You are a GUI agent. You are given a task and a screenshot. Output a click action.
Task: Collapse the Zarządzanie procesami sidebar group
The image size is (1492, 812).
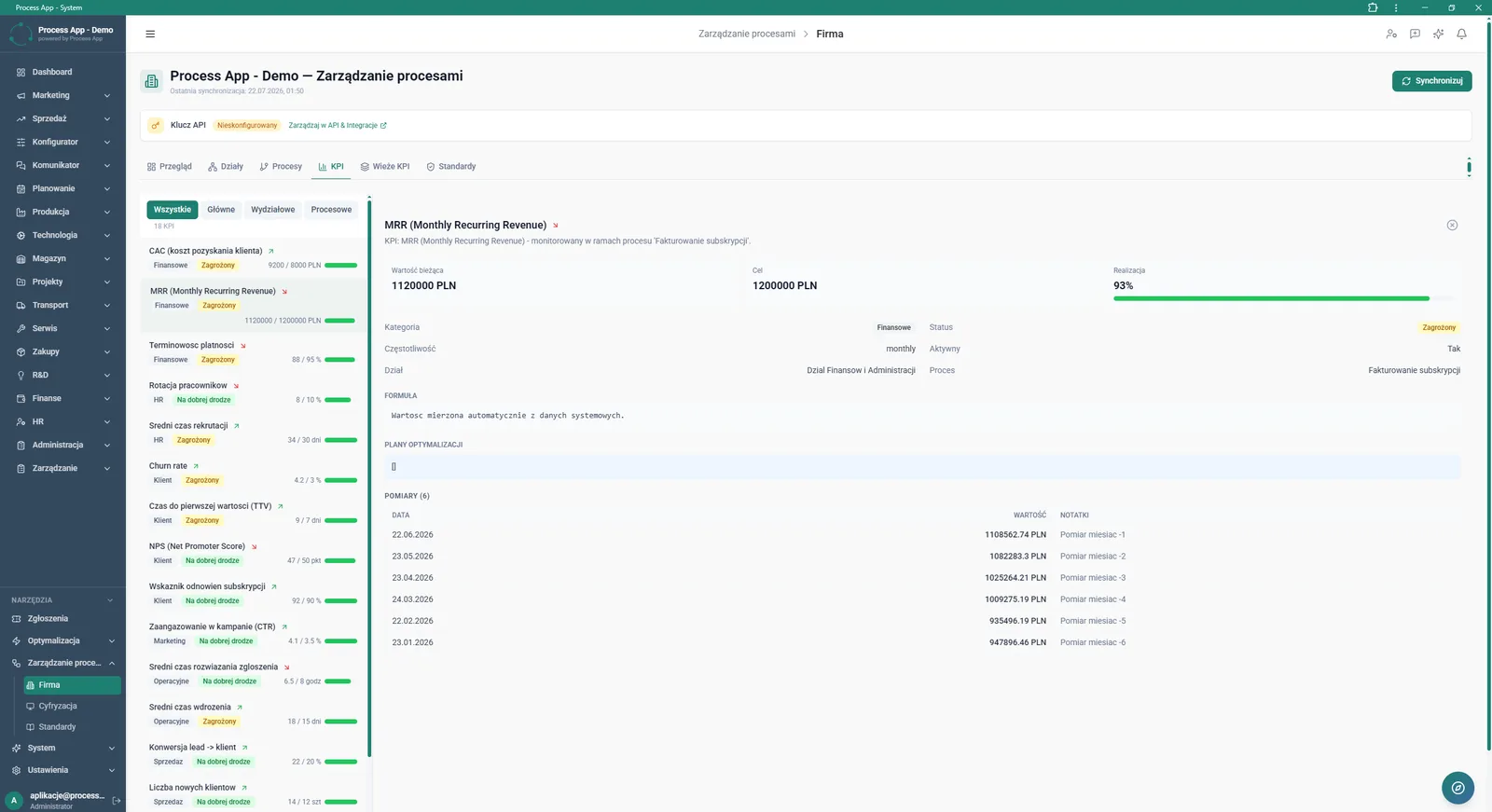[x=62, y=663]
